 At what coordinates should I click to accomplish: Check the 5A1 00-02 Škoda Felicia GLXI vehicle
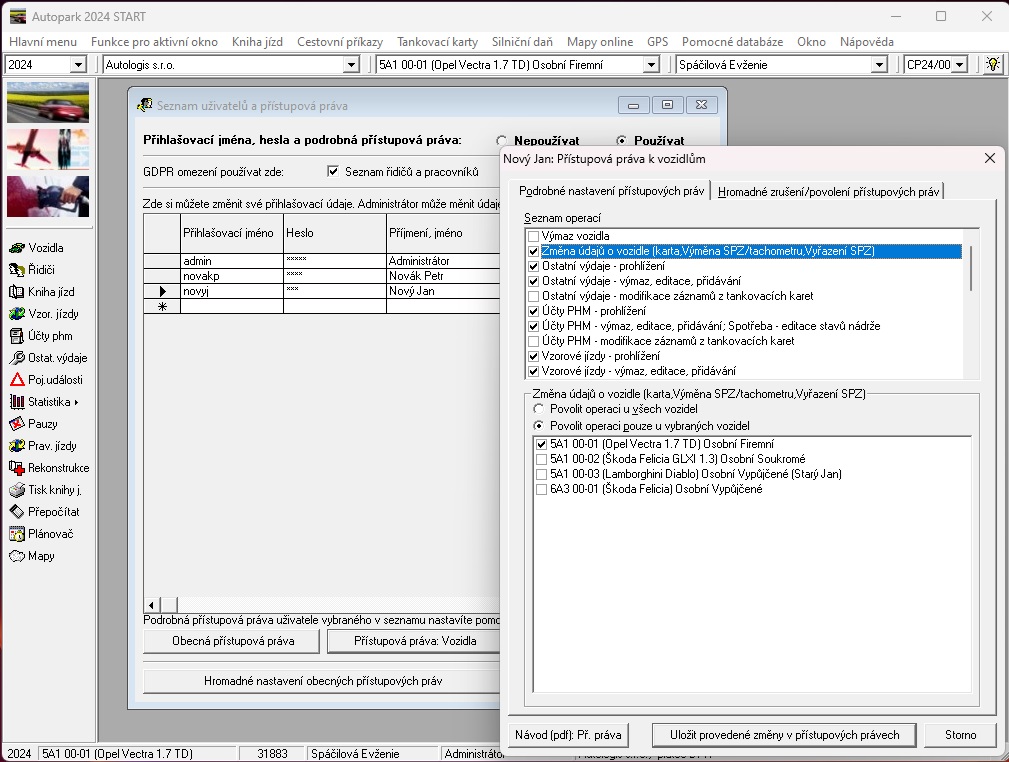point(541,460)
